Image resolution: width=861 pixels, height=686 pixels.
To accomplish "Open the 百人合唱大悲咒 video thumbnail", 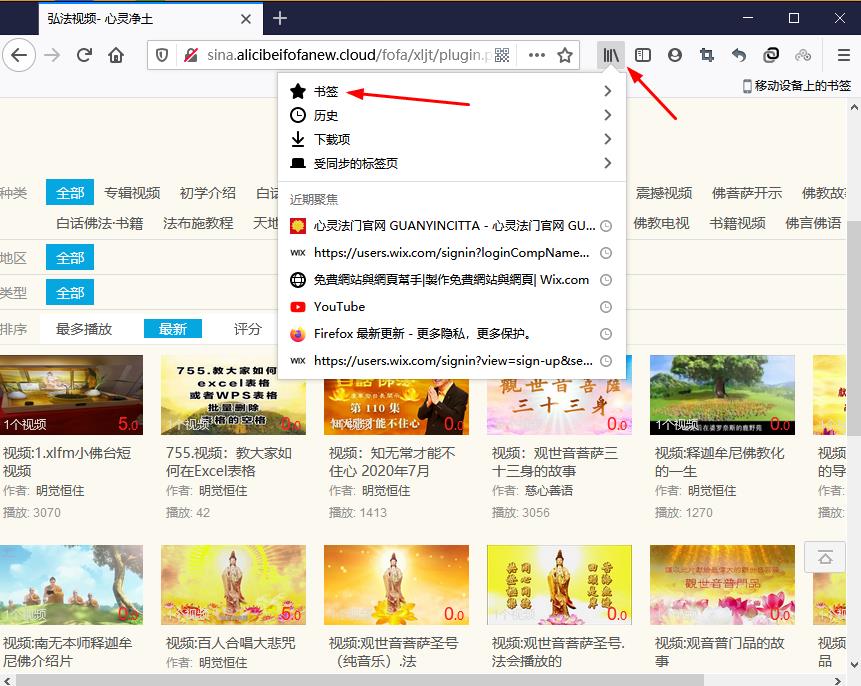I will tap(233, 585).
